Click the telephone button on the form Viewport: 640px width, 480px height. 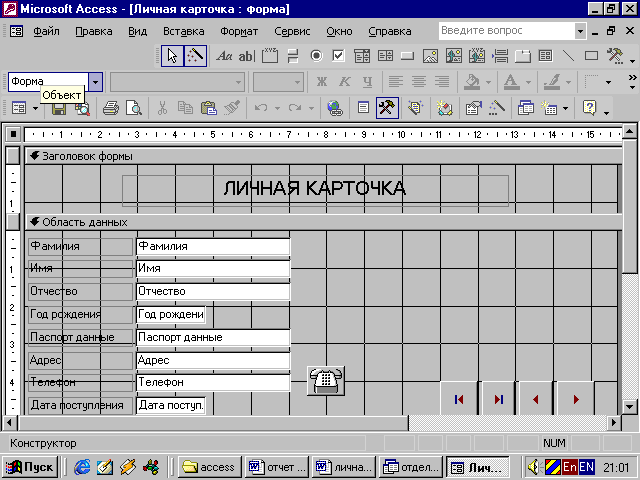(326, 381)
